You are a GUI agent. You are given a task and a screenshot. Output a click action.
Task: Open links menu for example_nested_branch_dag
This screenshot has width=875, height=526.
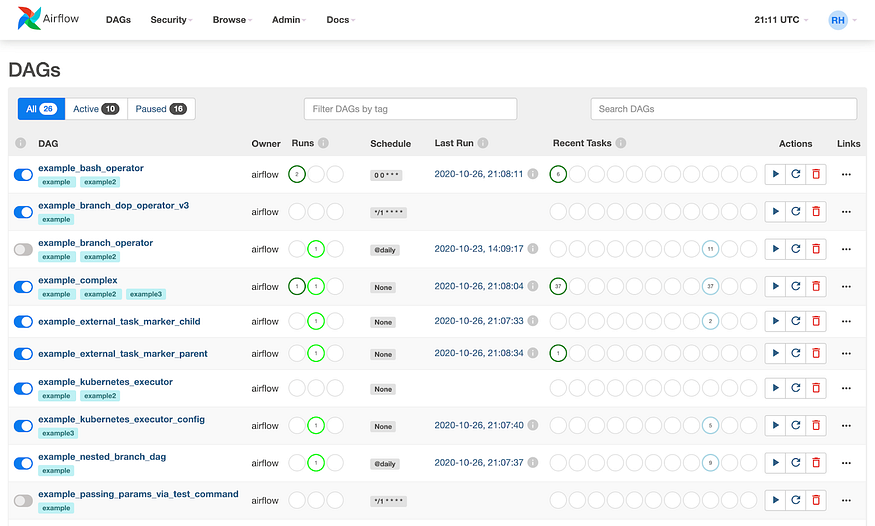tap(846, 462)
